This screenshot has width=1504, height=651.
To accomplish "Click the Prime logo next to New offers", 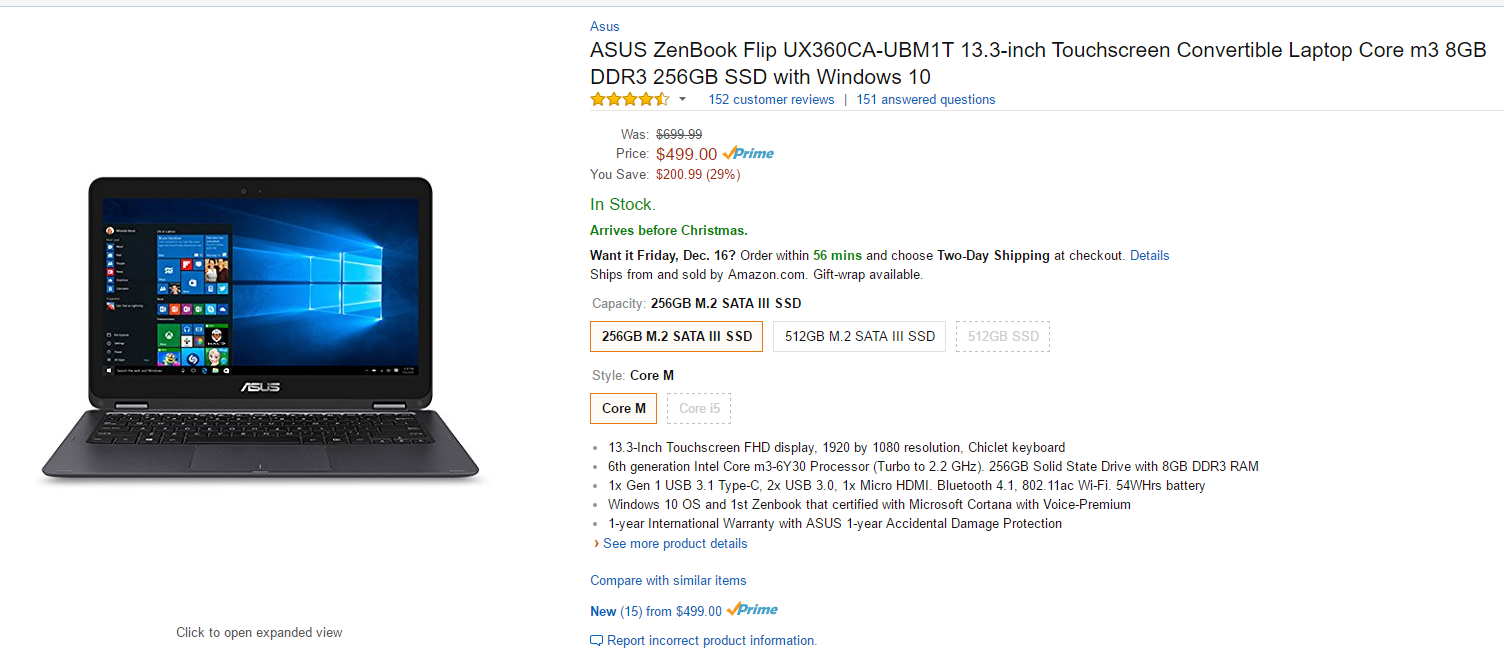I will pos(752,610).
